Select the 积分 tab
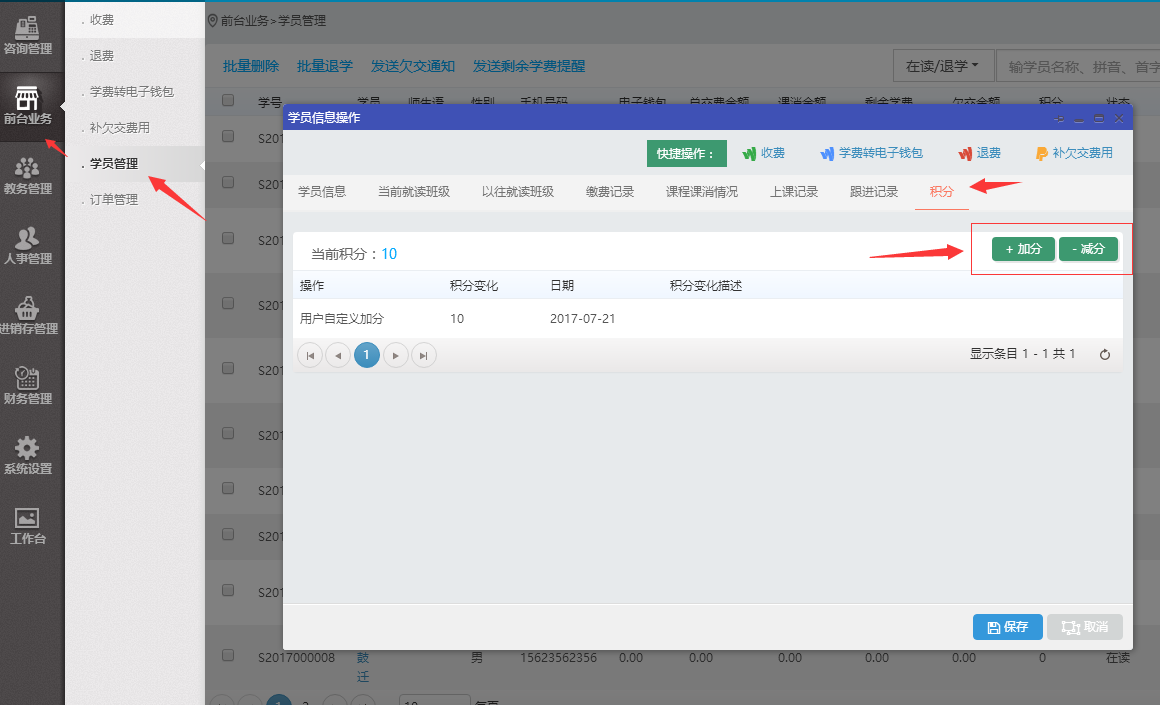This screenshot has width=1160, height=705. [942, 192]
